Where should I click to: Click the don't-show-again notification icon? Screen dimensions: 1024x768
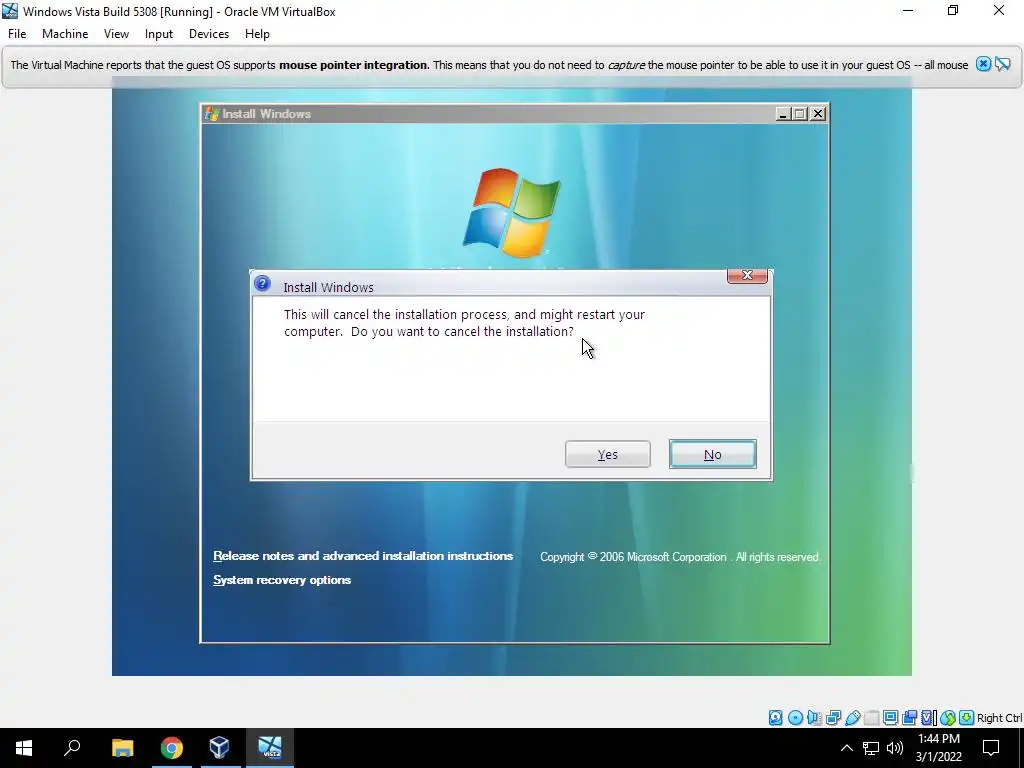click(x=1002, y=64)
